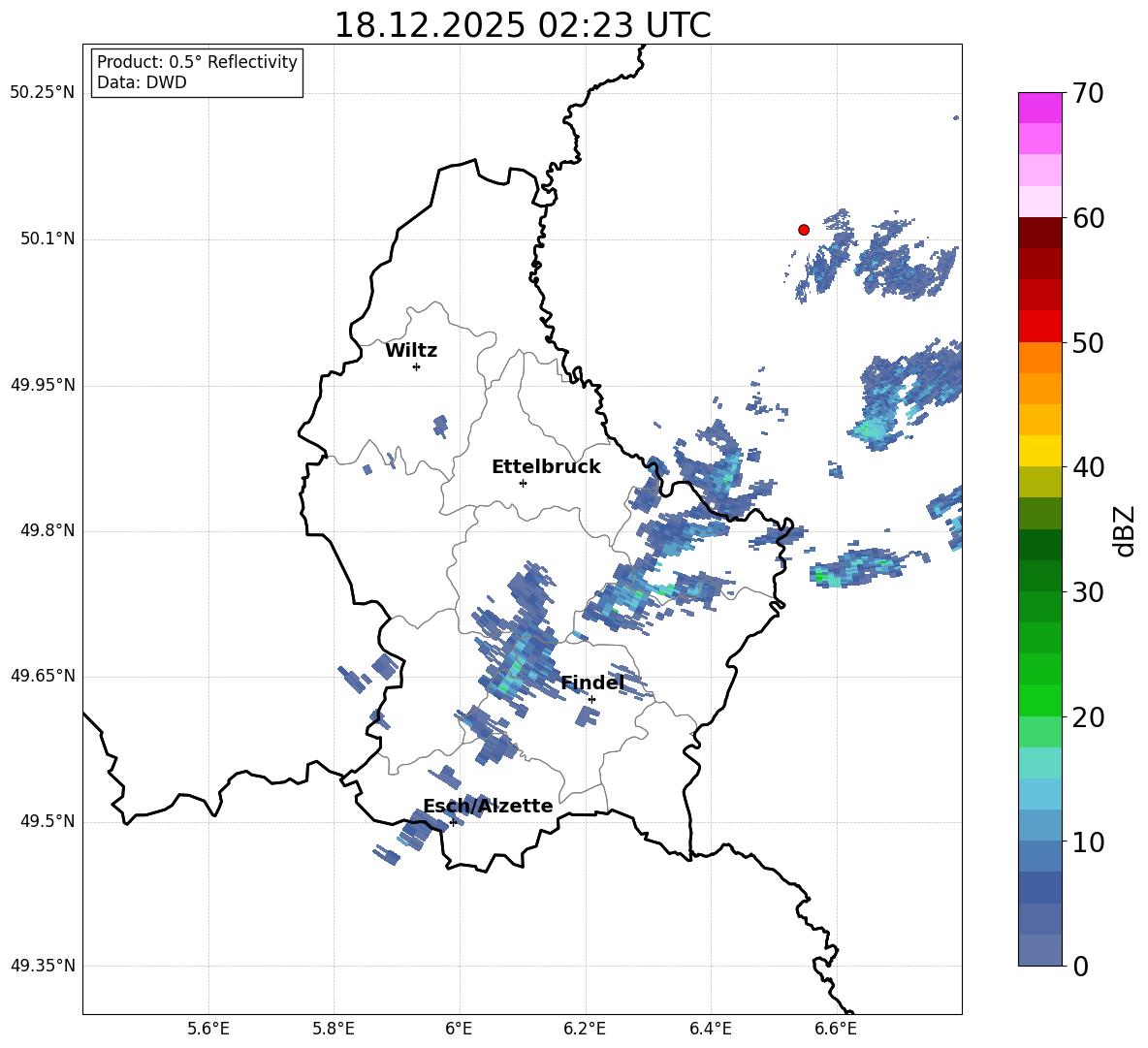Click the Ettelbruck station cross marker
This screenshot has width=1148, height=1048.
(x=523, y=483)
